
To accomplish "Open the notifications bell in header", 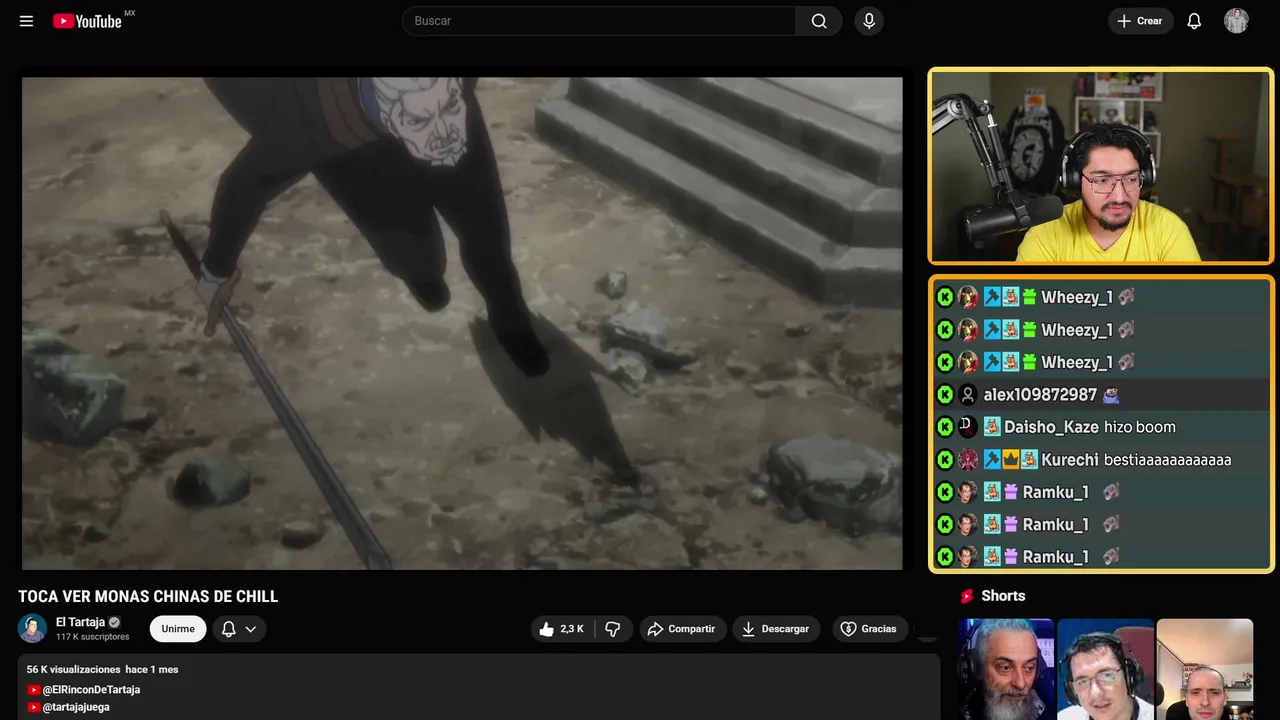I will click(x=1194, y=21).
